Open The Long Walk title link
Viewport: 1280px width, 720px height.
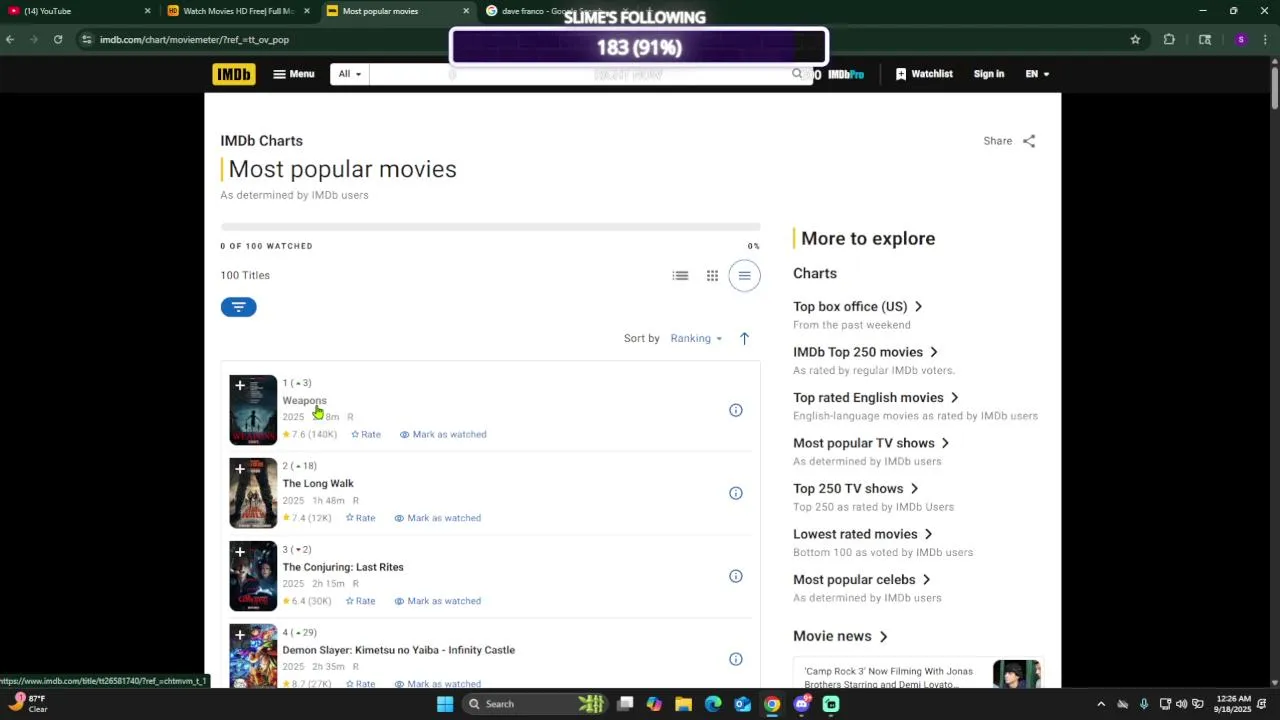pos(318,483)
